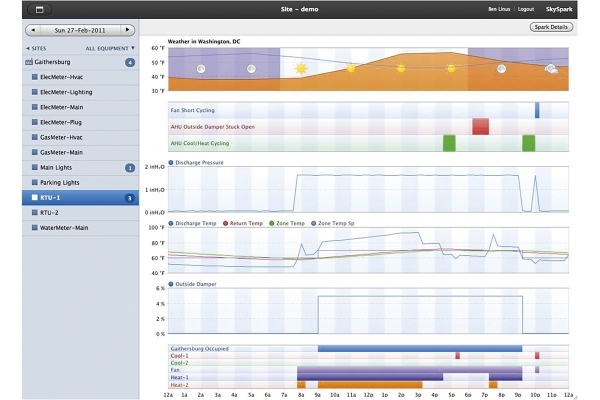Viewport: 600px width, 400px height.
Task: Open the All Equipment dropdown filter
Action: [110, 48]
